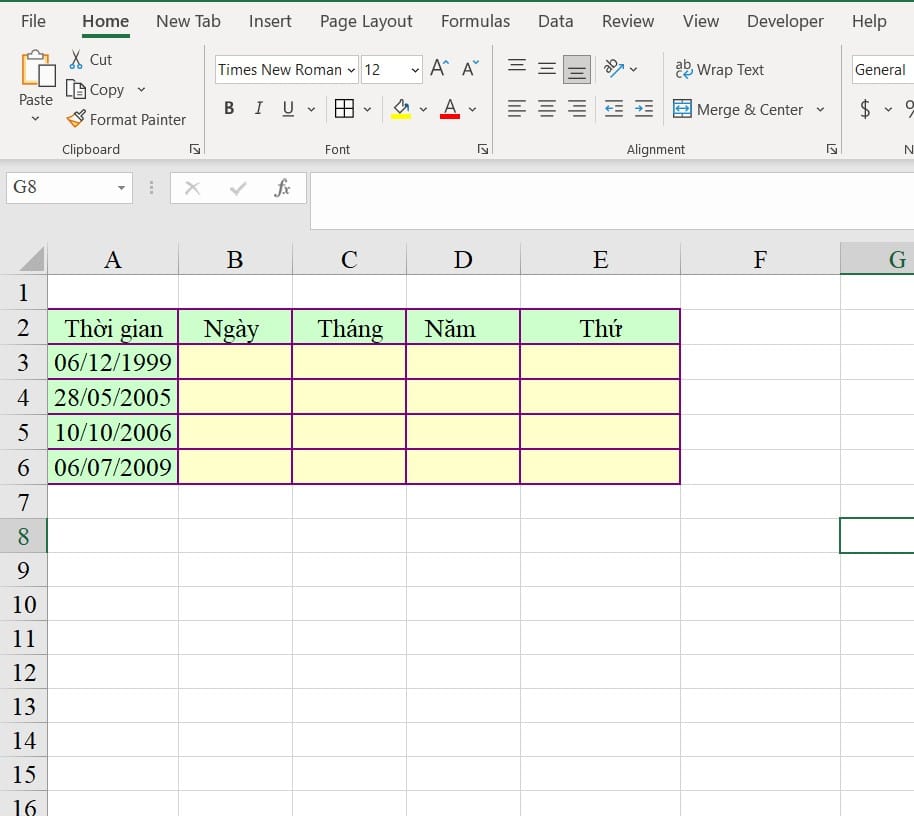This screenshot has height=816, width=914.
Task: Toggle Bold formatting
Action: point(229,109)
